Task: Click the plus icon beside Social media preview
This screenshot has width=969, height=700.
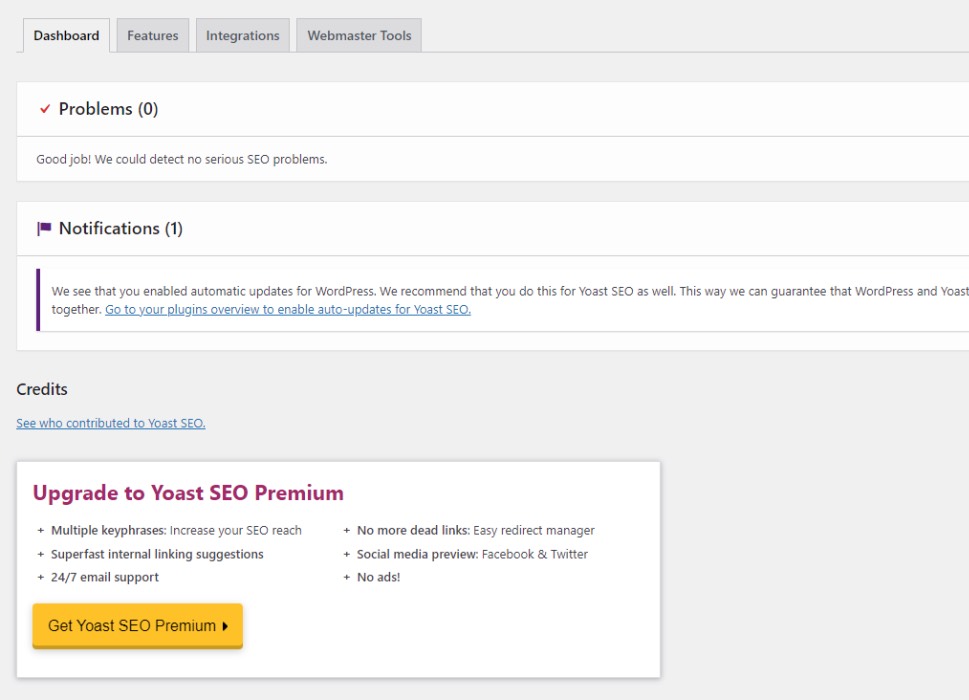Action: [x=347, y=554]
